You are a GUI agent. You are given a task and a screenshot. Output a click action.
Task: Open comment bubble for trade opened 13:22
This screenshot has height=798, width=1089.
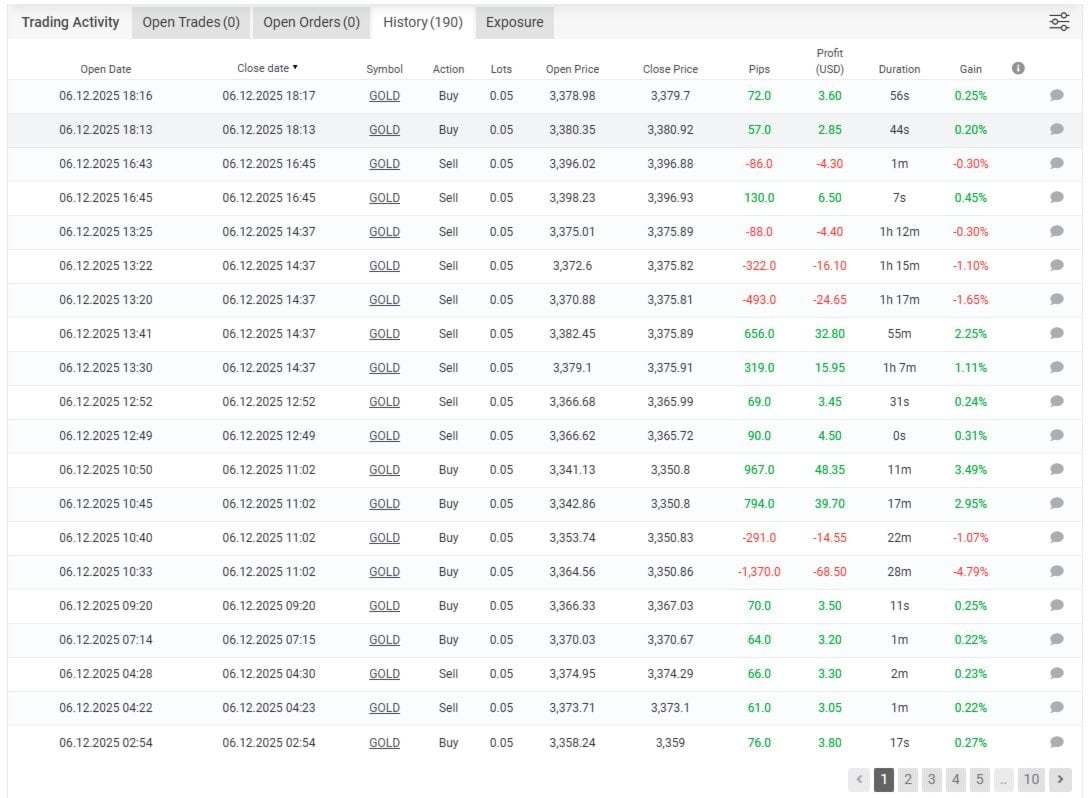point(1057,265)
